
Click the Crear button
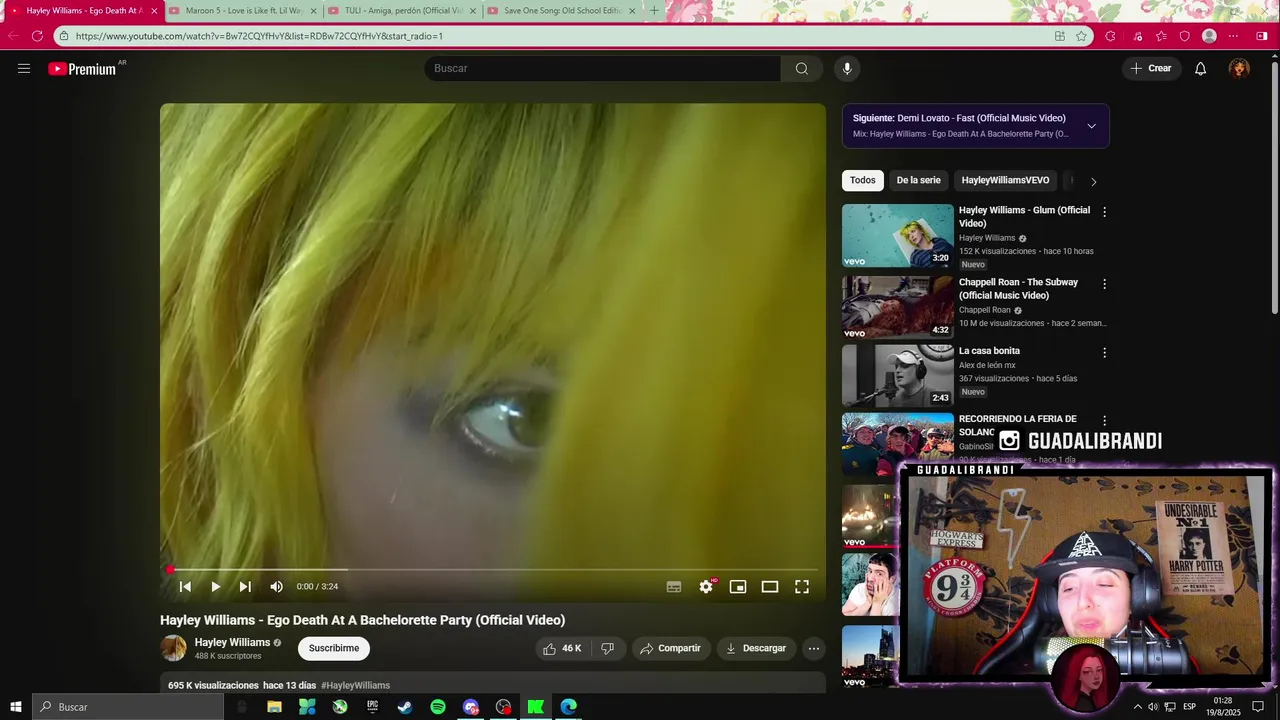click(1151, 68)
